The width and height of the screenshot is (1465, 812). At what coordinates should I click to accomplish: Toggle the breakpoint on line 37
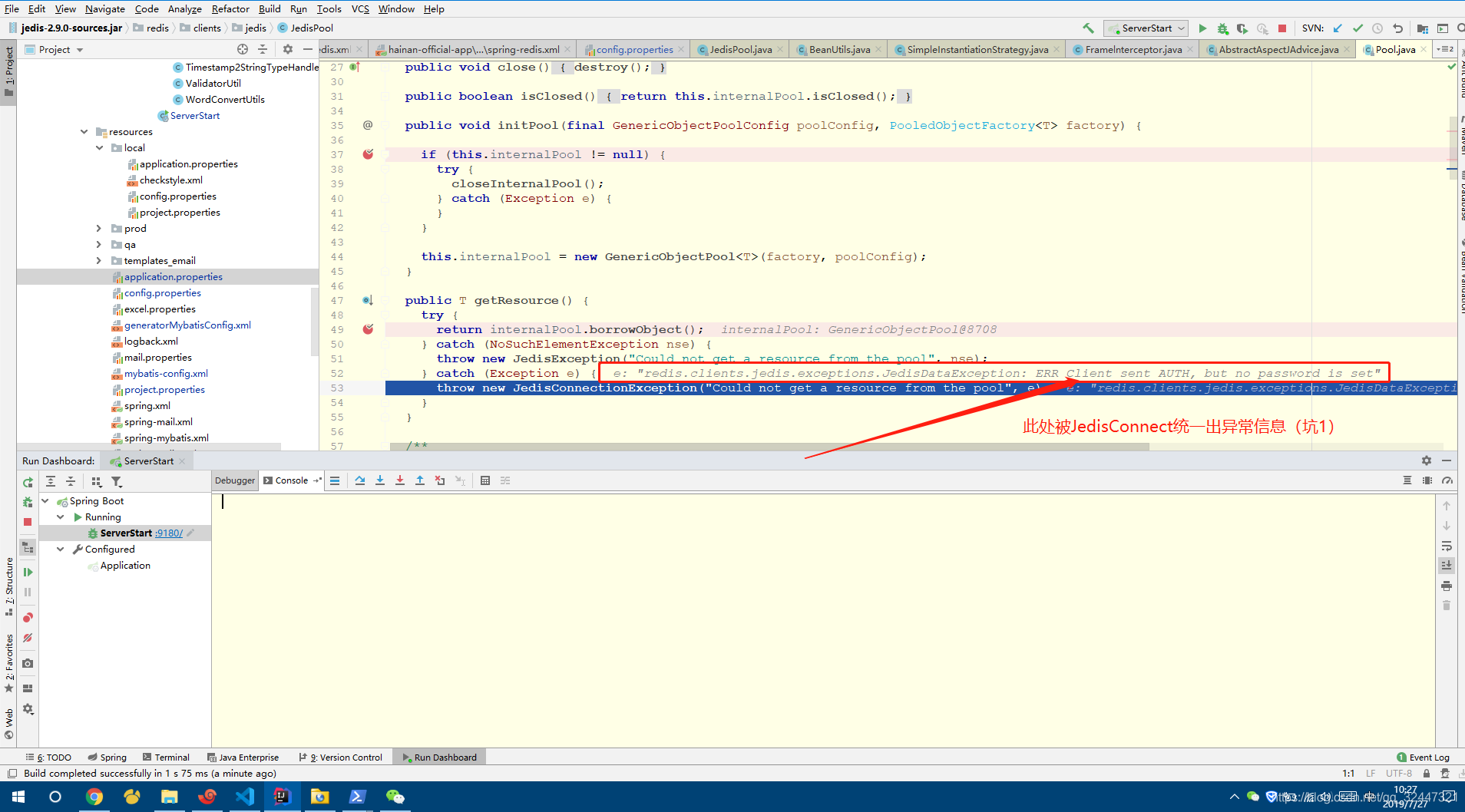368,154
